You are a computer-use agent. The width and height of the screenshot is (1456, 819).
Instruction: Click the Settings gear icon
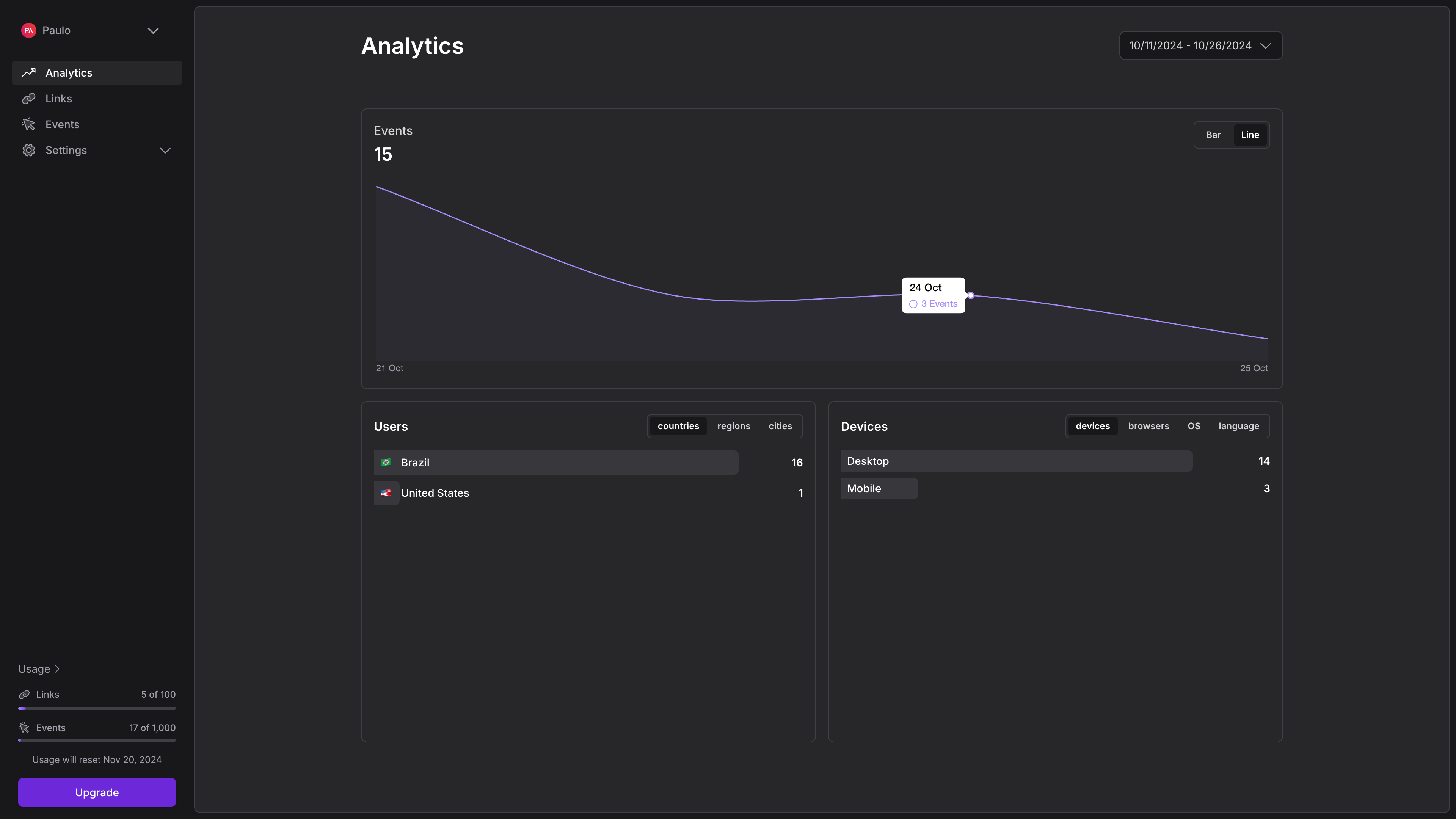pos(29,151)
